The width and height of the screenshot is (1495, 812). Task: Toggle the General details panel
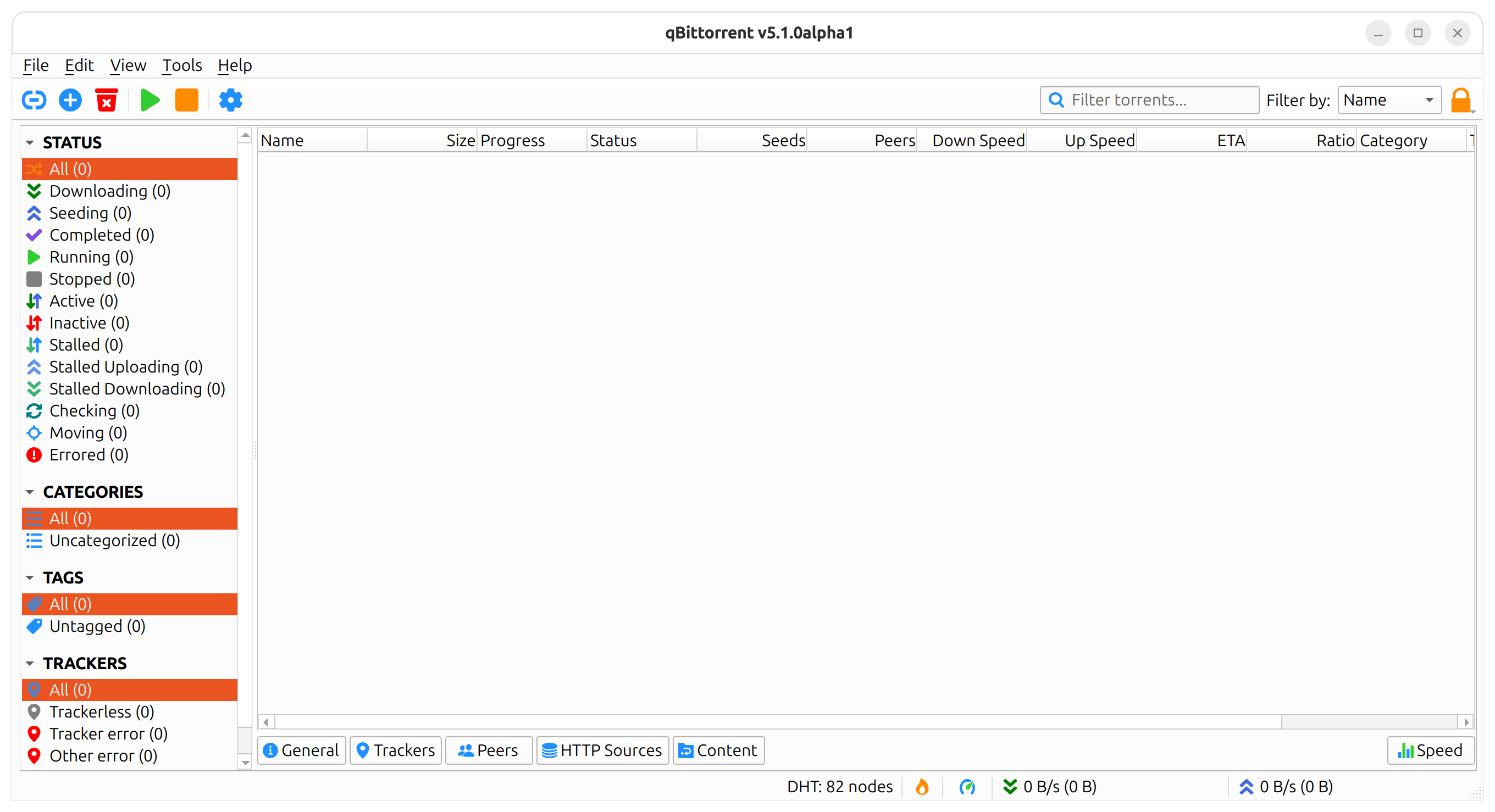(301, 750)
